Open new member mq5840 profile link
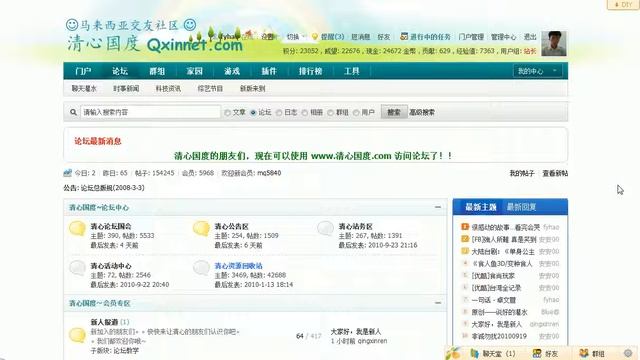640x360 pixels. pyautogui.click(x=269, y=173)
